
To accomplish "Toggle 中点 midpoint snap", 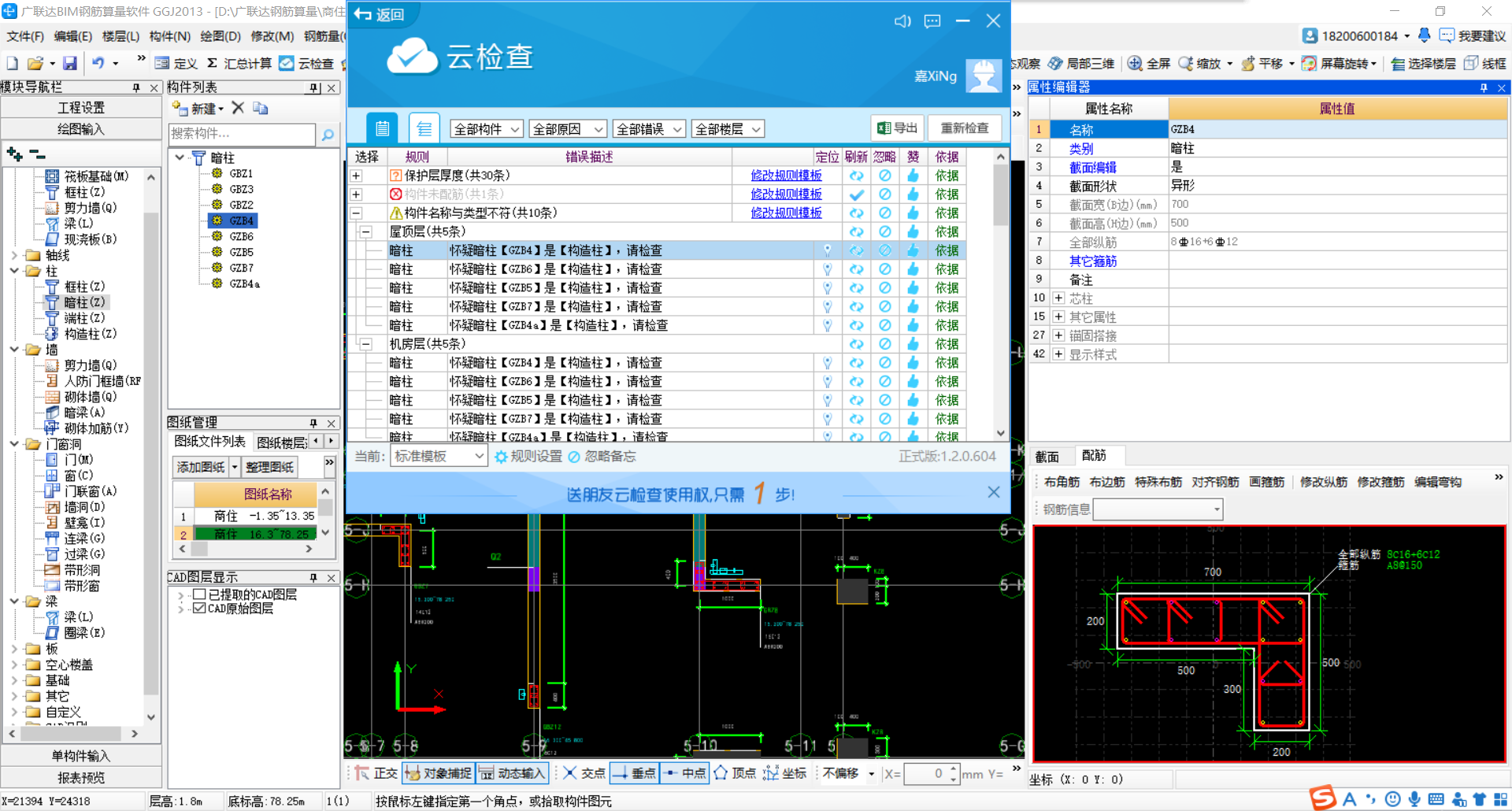I will coord(684,773).
